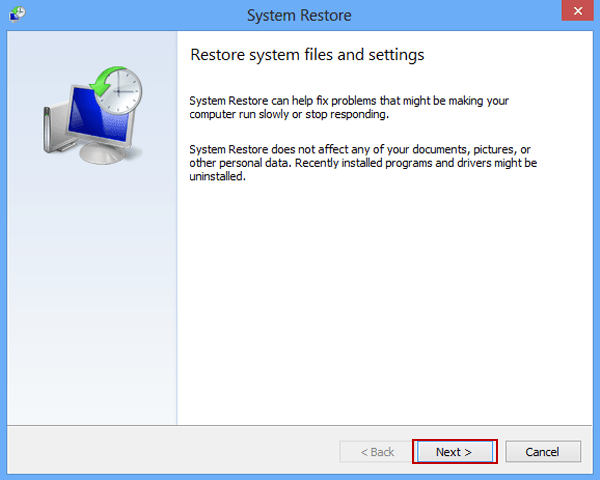Click the System Restore title bar icon
The image size is (600, 480).
pyautogui.click(x=18, y=15)
